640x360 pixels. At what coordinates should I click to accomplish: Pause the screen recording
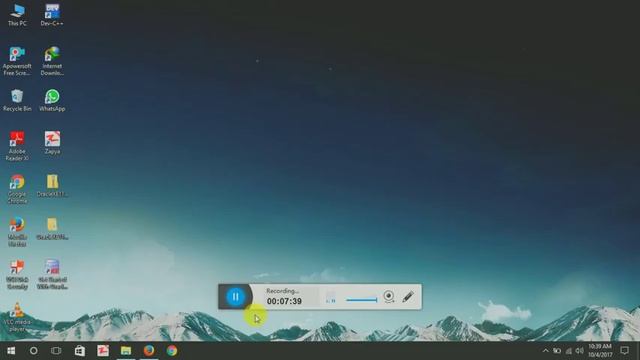click(236, 297)
